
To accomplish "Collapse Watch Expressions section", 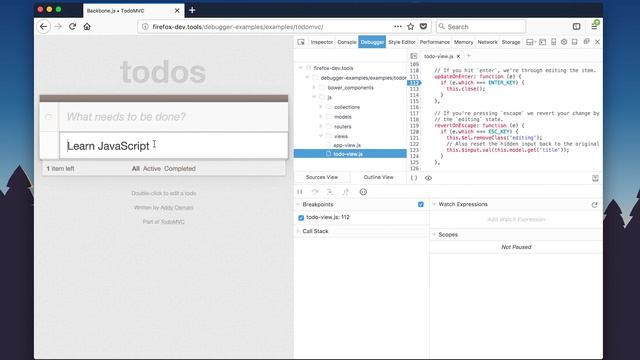I will 434,204.
